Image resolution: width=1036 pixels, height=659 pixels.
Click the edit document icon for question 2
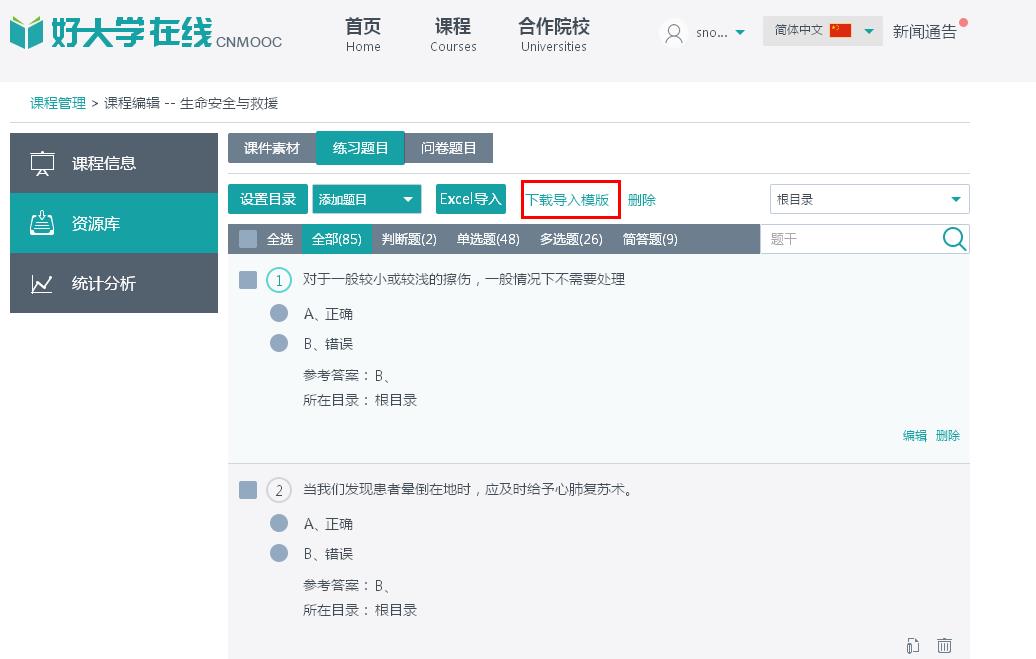click(x=913, y=646)
